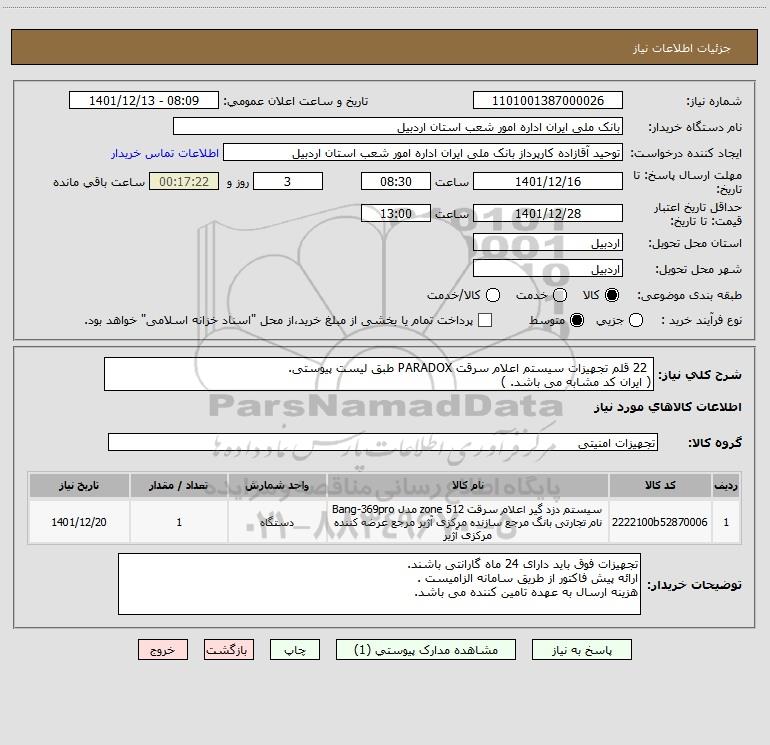This screenshot has height=745, width=770.
Task: Choose the متوسط purchase type radio
Action: click(x=577, y=320)
